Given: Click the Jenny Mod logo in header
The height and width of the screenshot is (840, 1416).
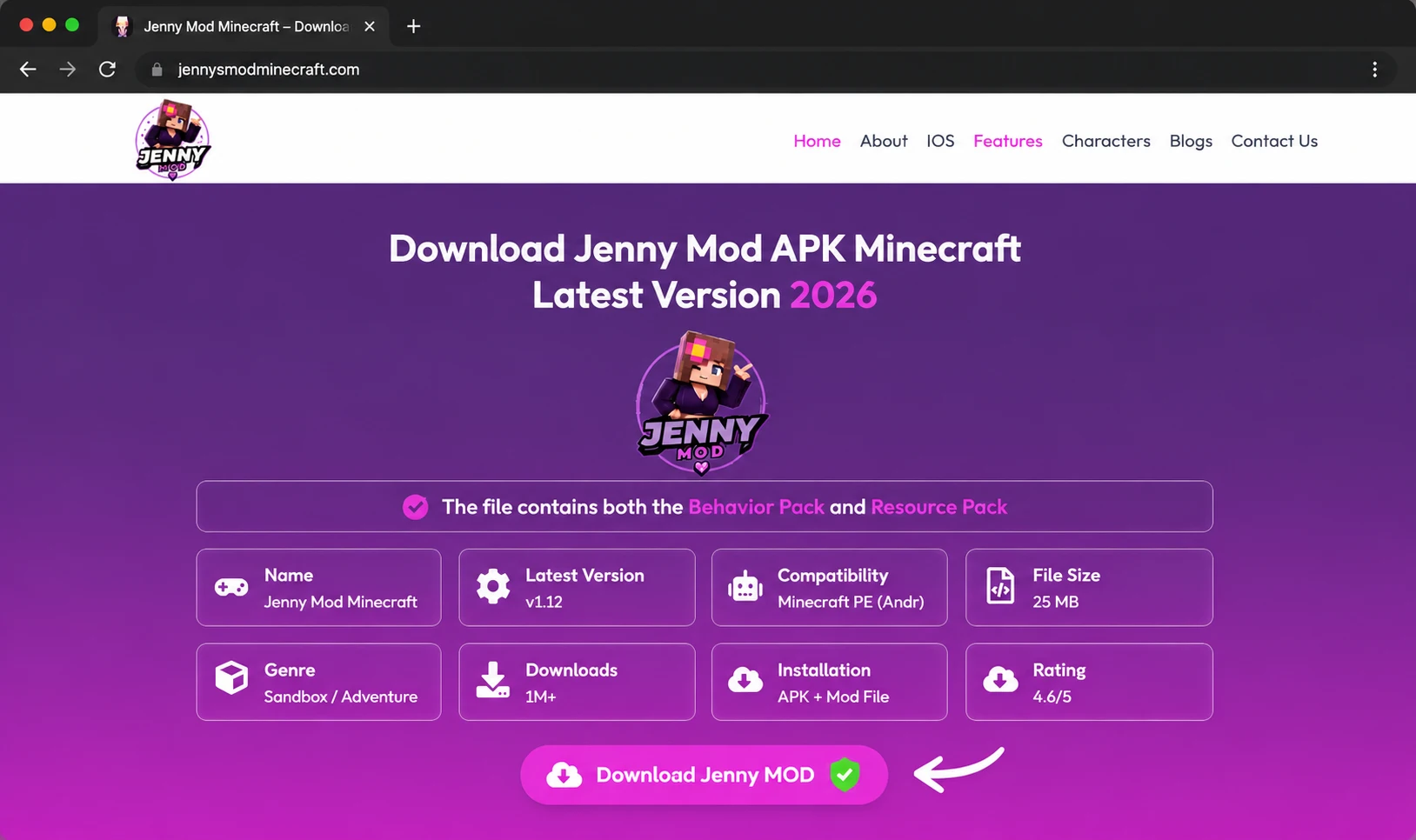Looking at the screenshot, I should pos(172,139).
